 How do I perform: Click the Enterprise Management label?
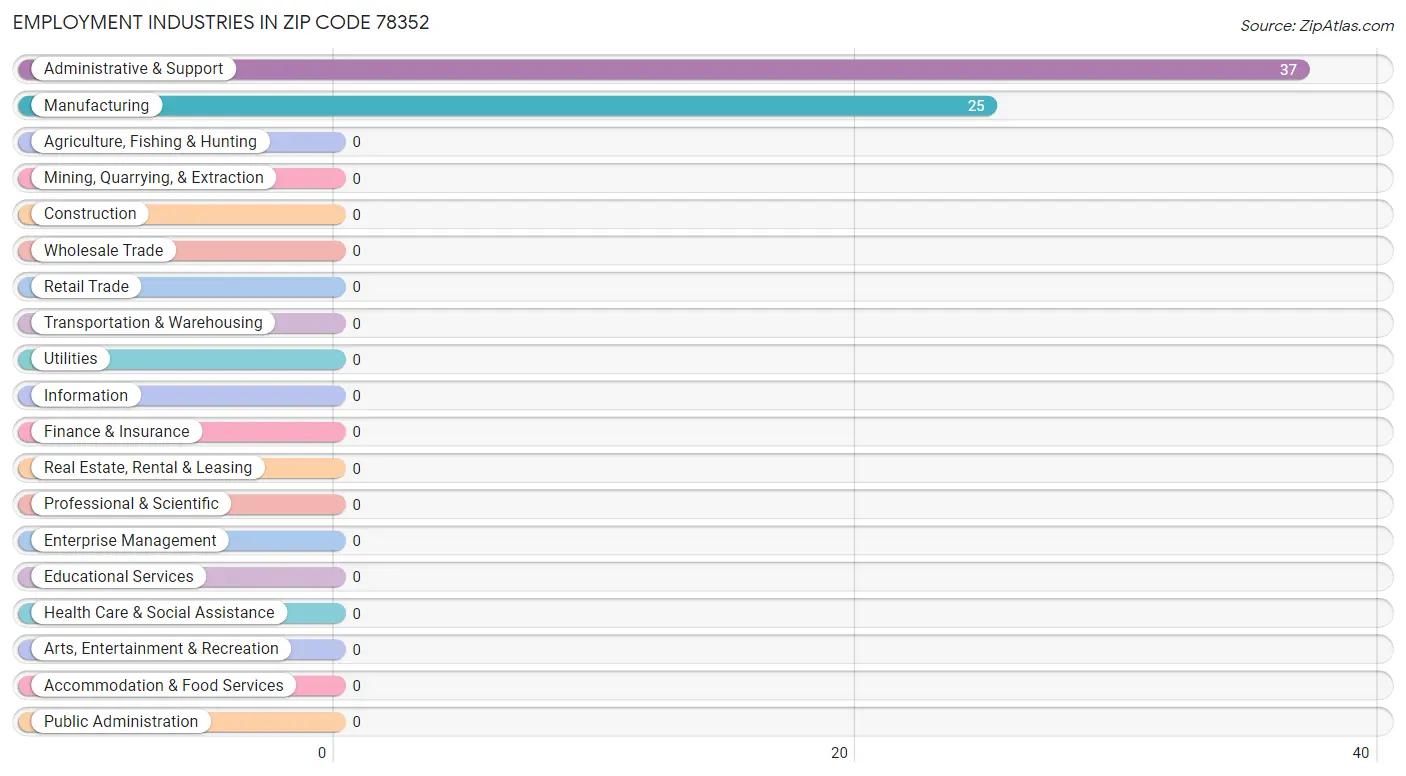pyautogui.click(x=130, y=540)
